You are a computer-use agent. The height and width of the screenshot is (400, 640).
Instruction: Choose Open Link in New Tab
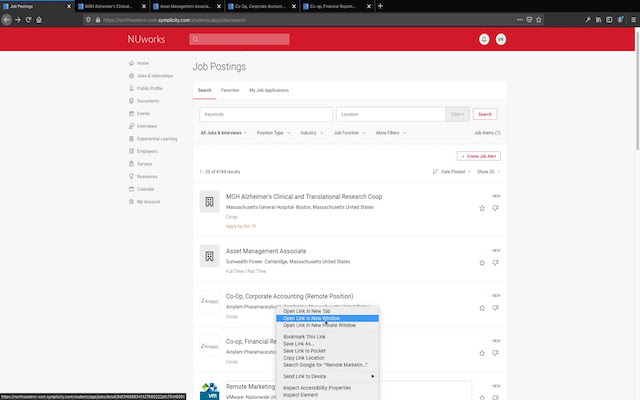pyautogui.click(x=327, y=311)
